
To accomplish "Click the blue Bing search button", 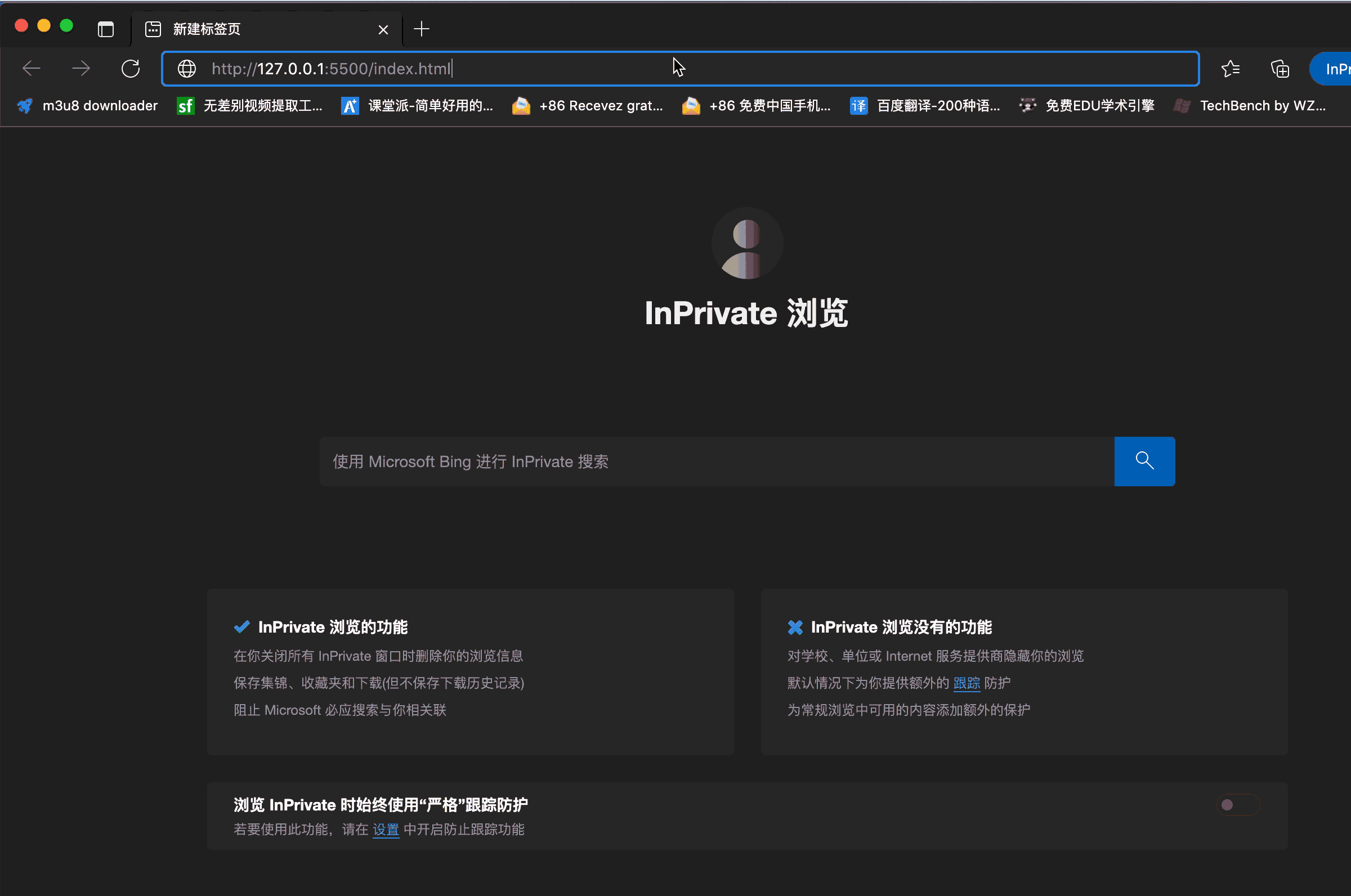I will coord(1144,461).
